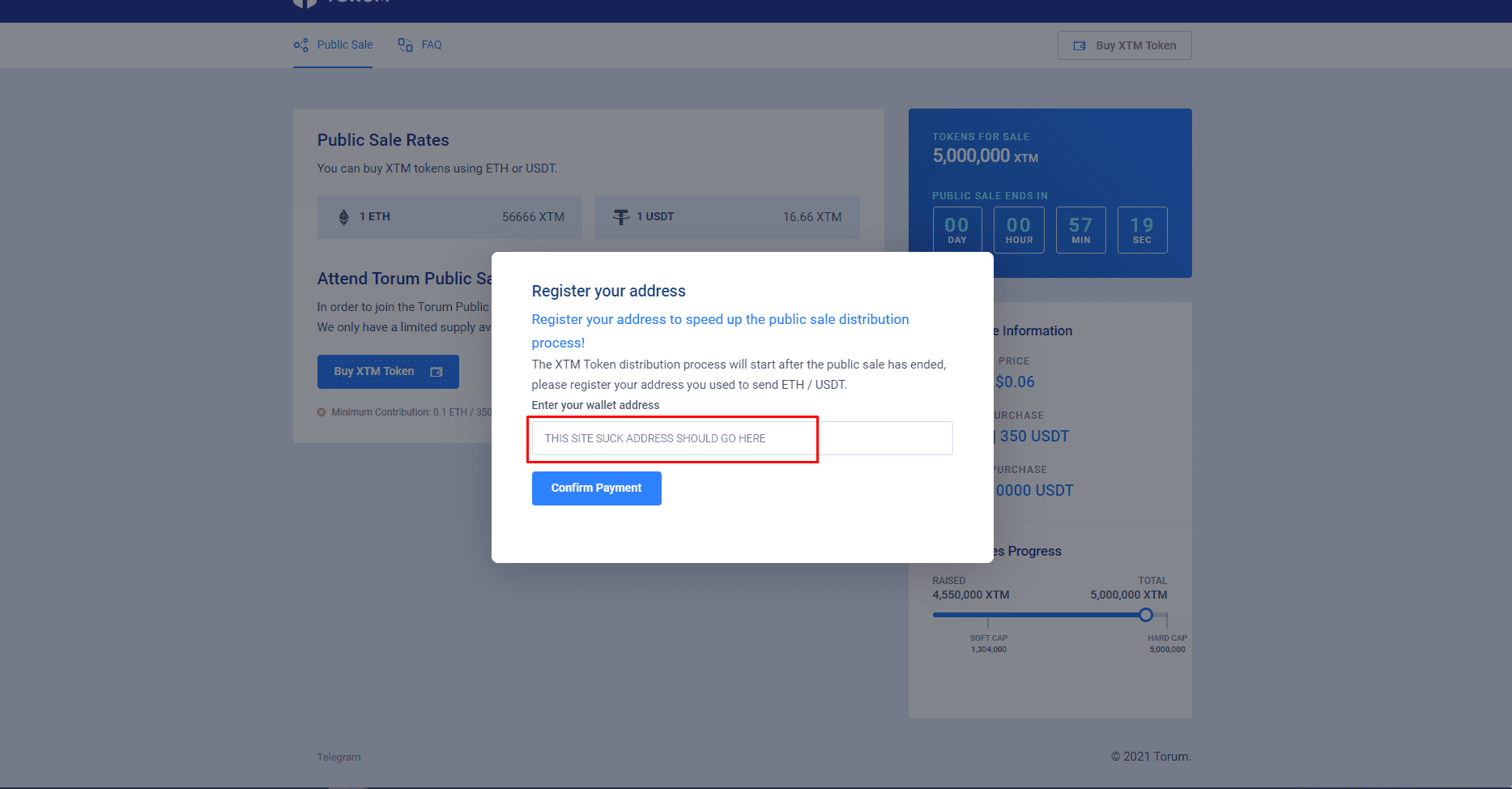Open the FAQ tab

[420, 45]
